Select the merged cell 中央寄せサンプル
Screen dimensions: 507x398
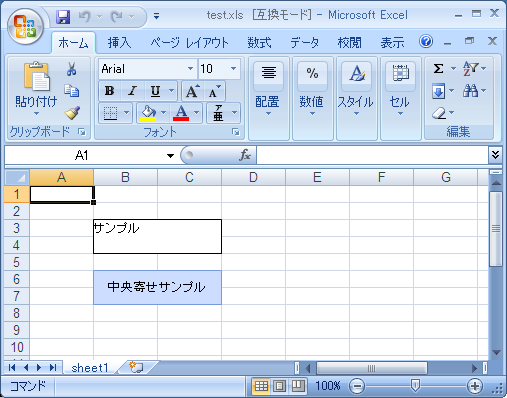click(157, 287)
